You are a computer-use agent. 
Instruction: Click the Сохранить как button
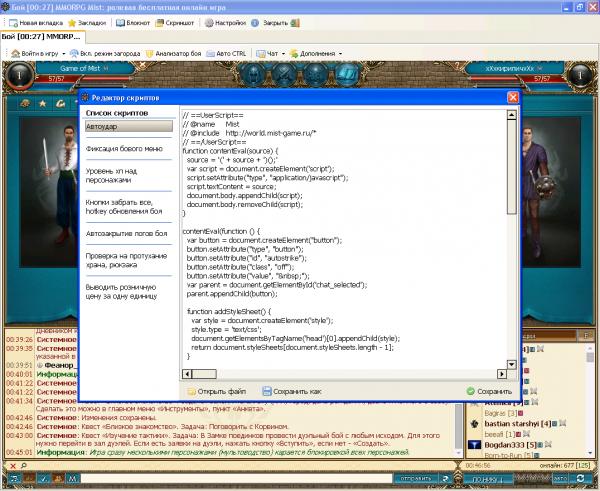click(x=292, y=391)
